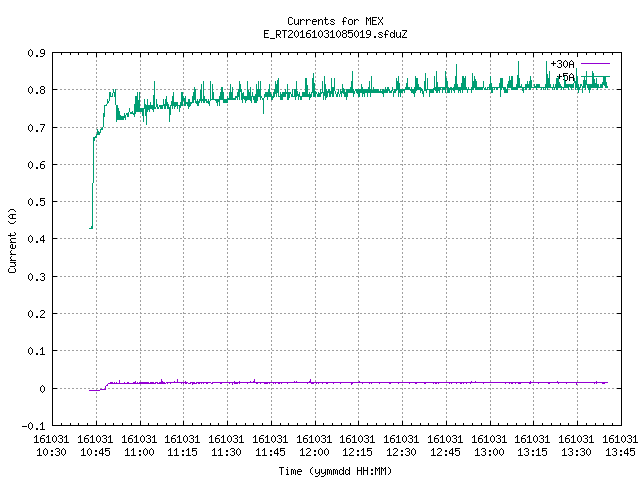
Task: Click the x-axis label 161031 12:45
Action: pyautogui.click(x=445, y=446)
